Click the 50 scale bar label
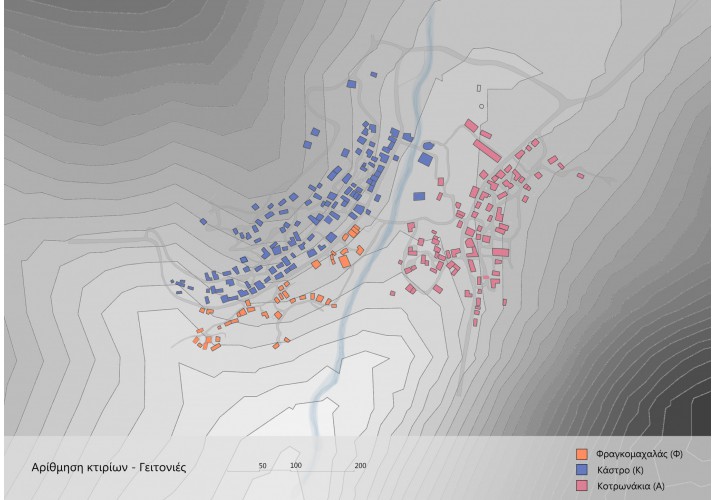This screenshot has width=715, height=500. tap(263, 466)
